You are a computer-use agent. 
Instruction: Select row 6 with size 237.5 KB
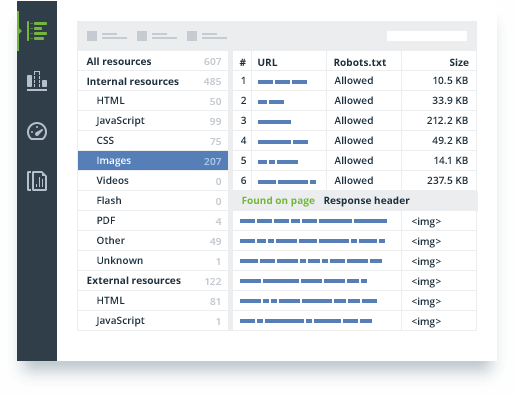pyautogui.click(x=355, y=181)
